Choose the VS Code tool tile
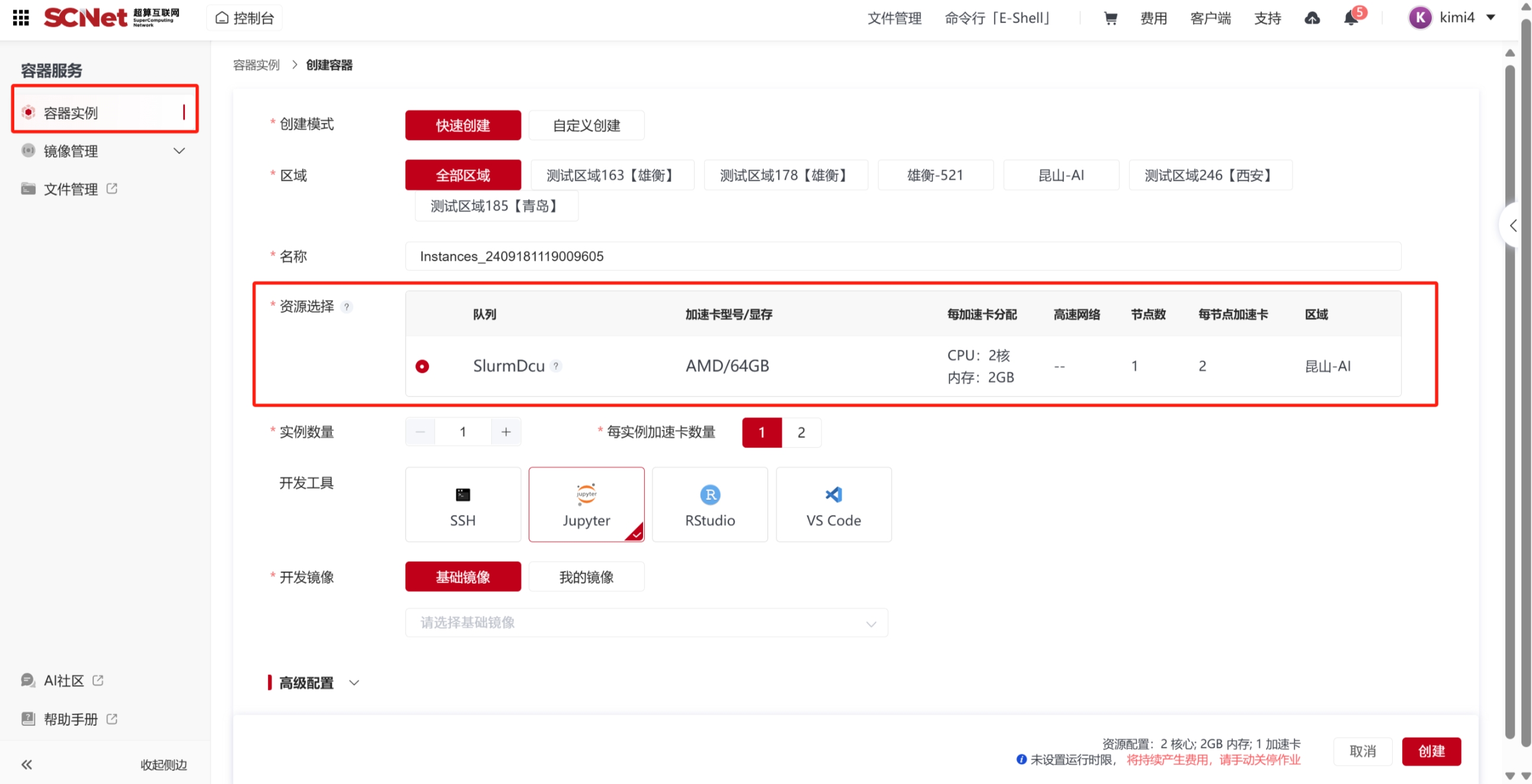 pos(833,504)
